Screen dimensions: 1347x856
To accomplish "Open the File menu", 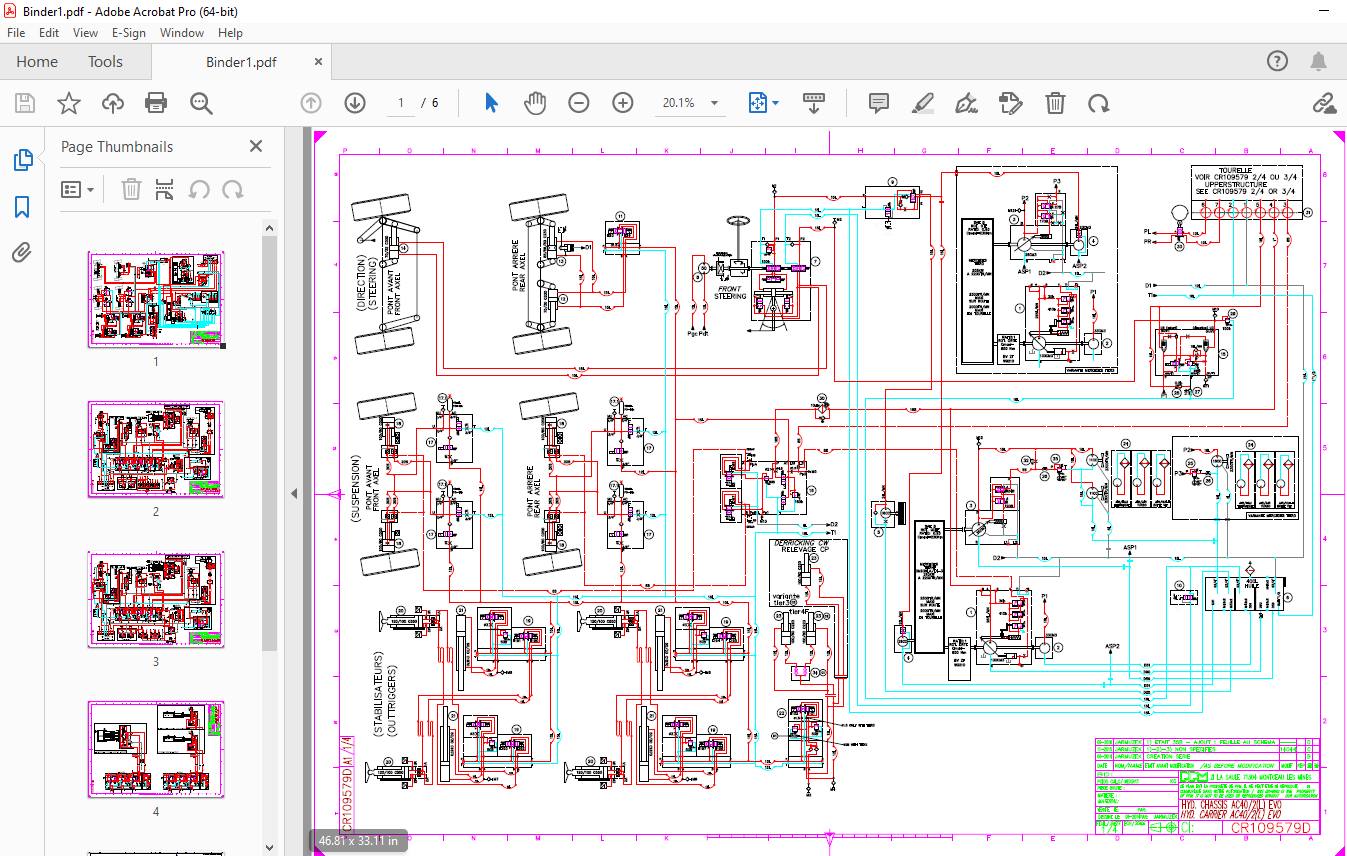I will [16, 33].
